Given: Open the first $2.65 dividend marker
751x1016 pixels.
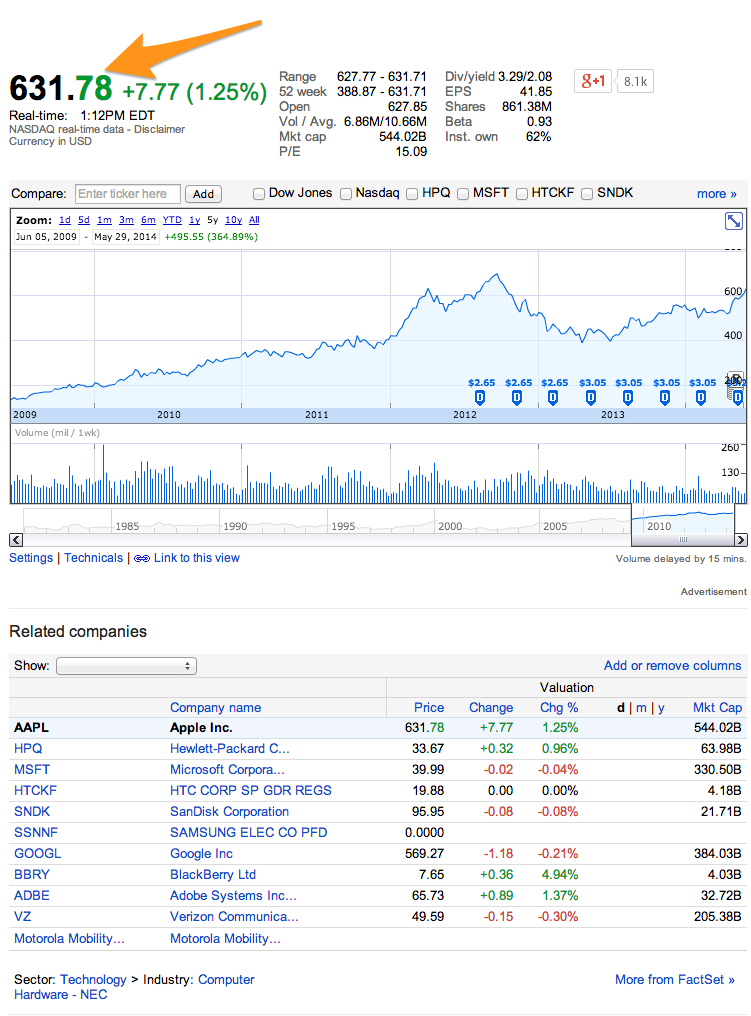Looking at the screenshot, I should [x=479, y=397].
